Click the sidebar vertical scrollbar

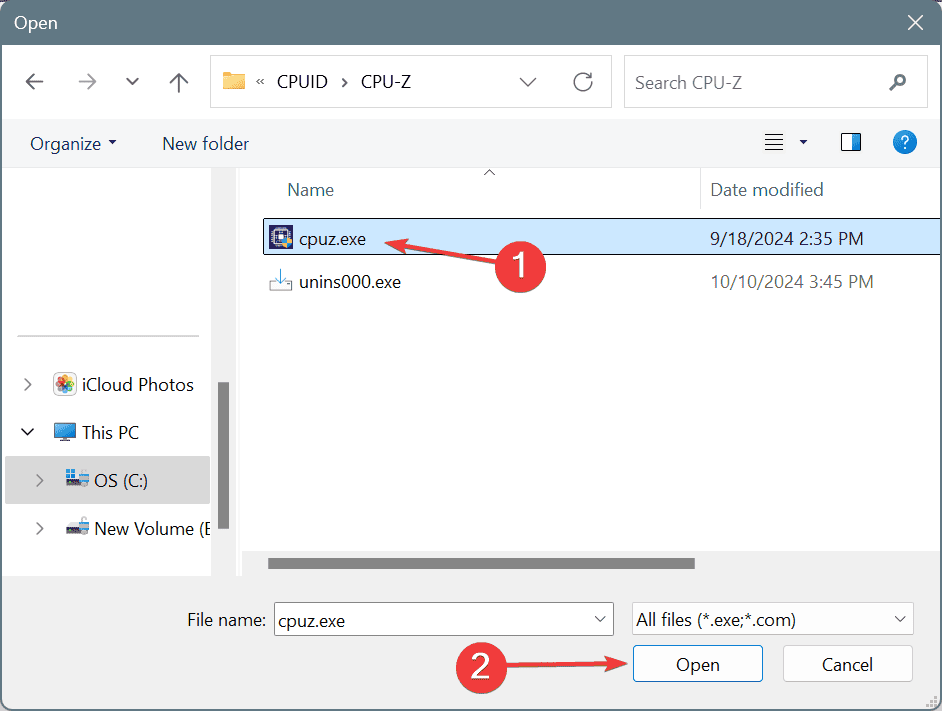(x=223, y=455)
